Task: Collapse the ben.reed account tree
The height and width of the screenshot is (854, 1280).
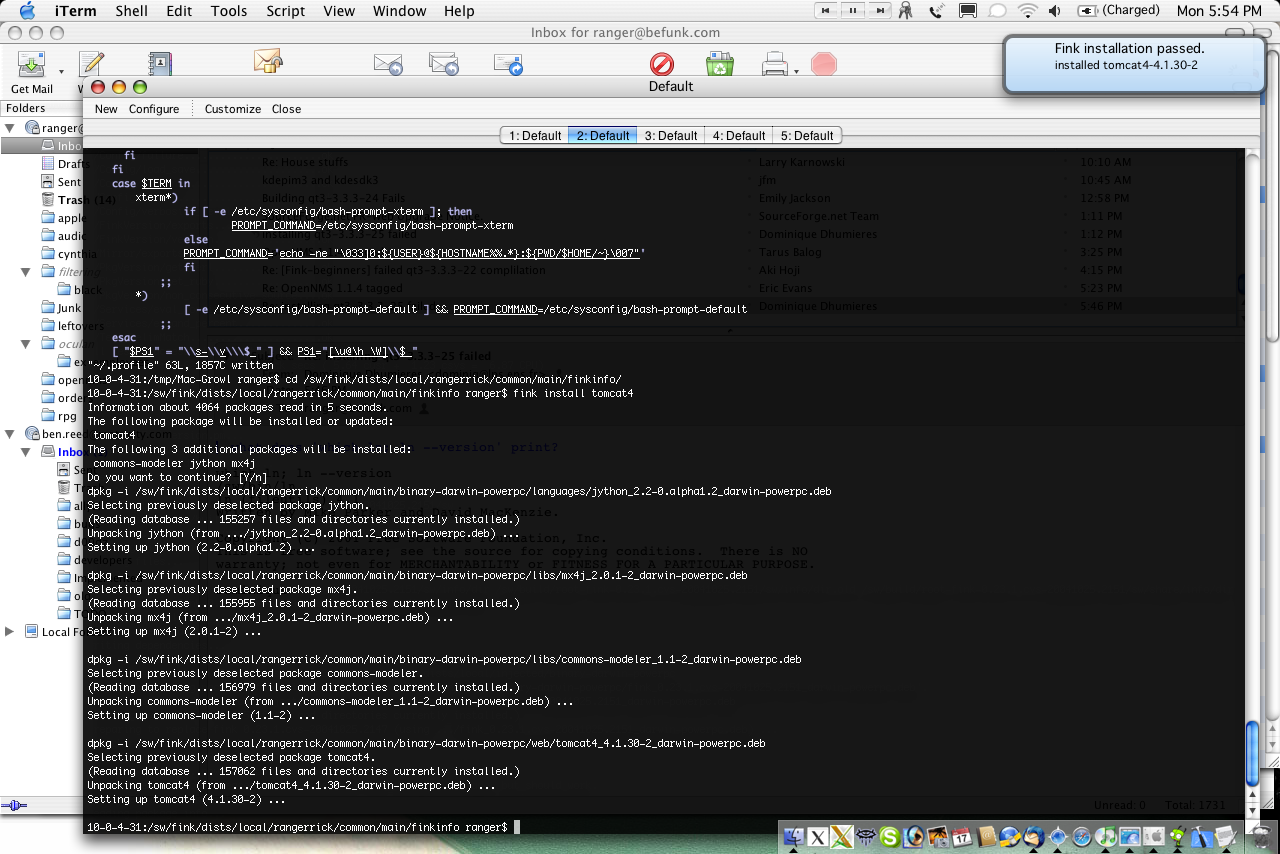Action: (10, 434)
